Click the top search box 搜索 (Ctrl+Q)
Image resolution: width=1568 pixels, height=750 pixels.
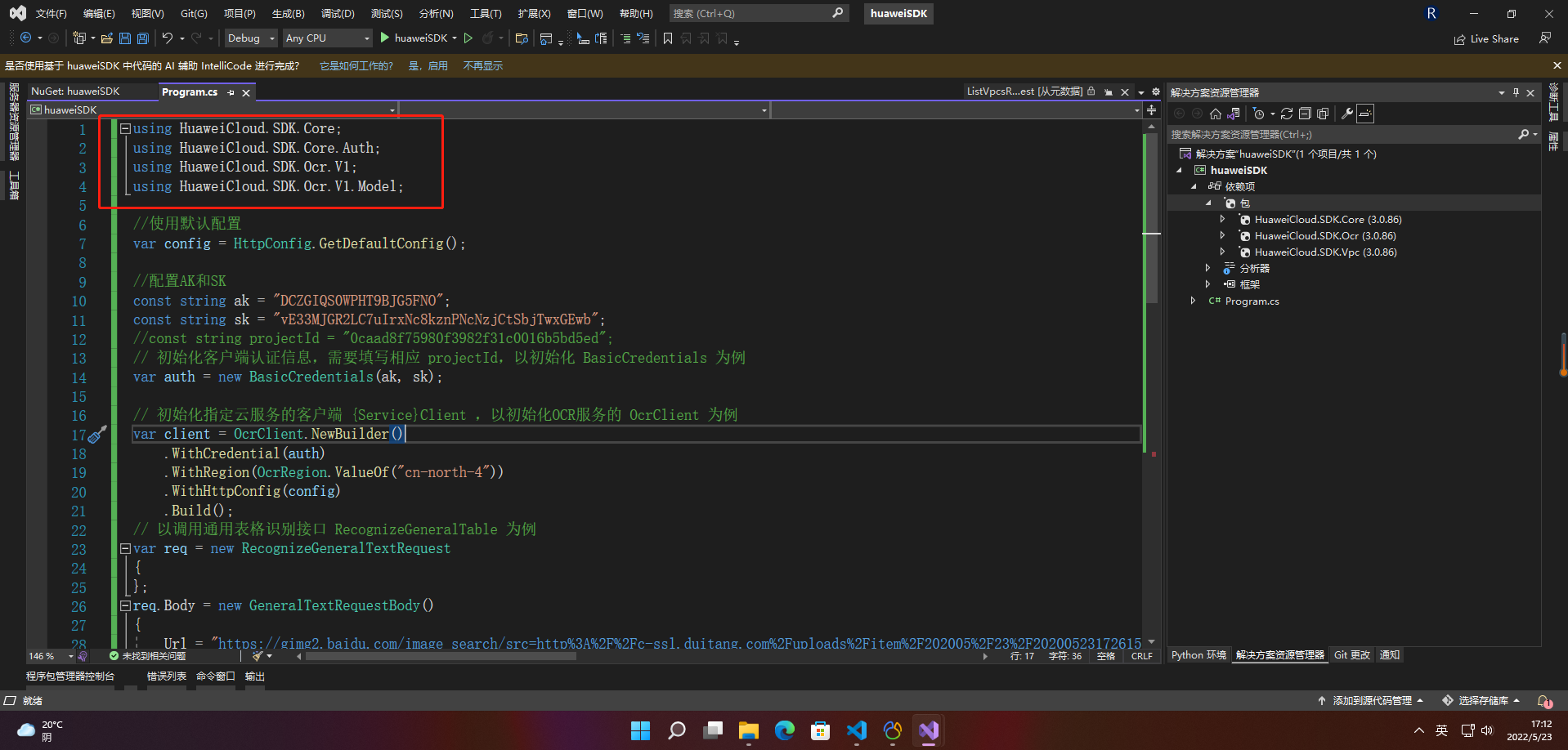point(758,14)
